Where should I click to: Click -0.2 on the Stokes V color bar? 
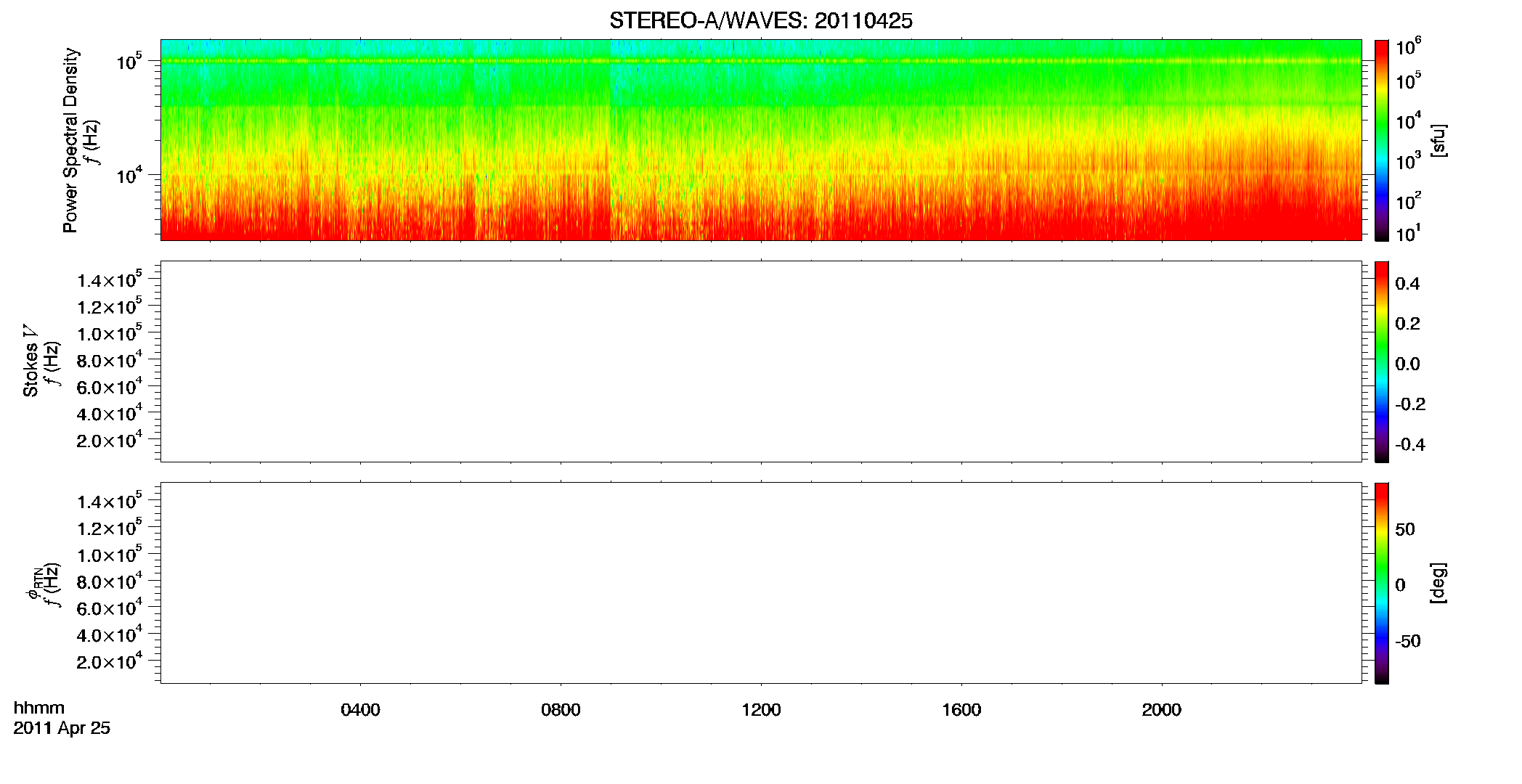pos(1410,404)
